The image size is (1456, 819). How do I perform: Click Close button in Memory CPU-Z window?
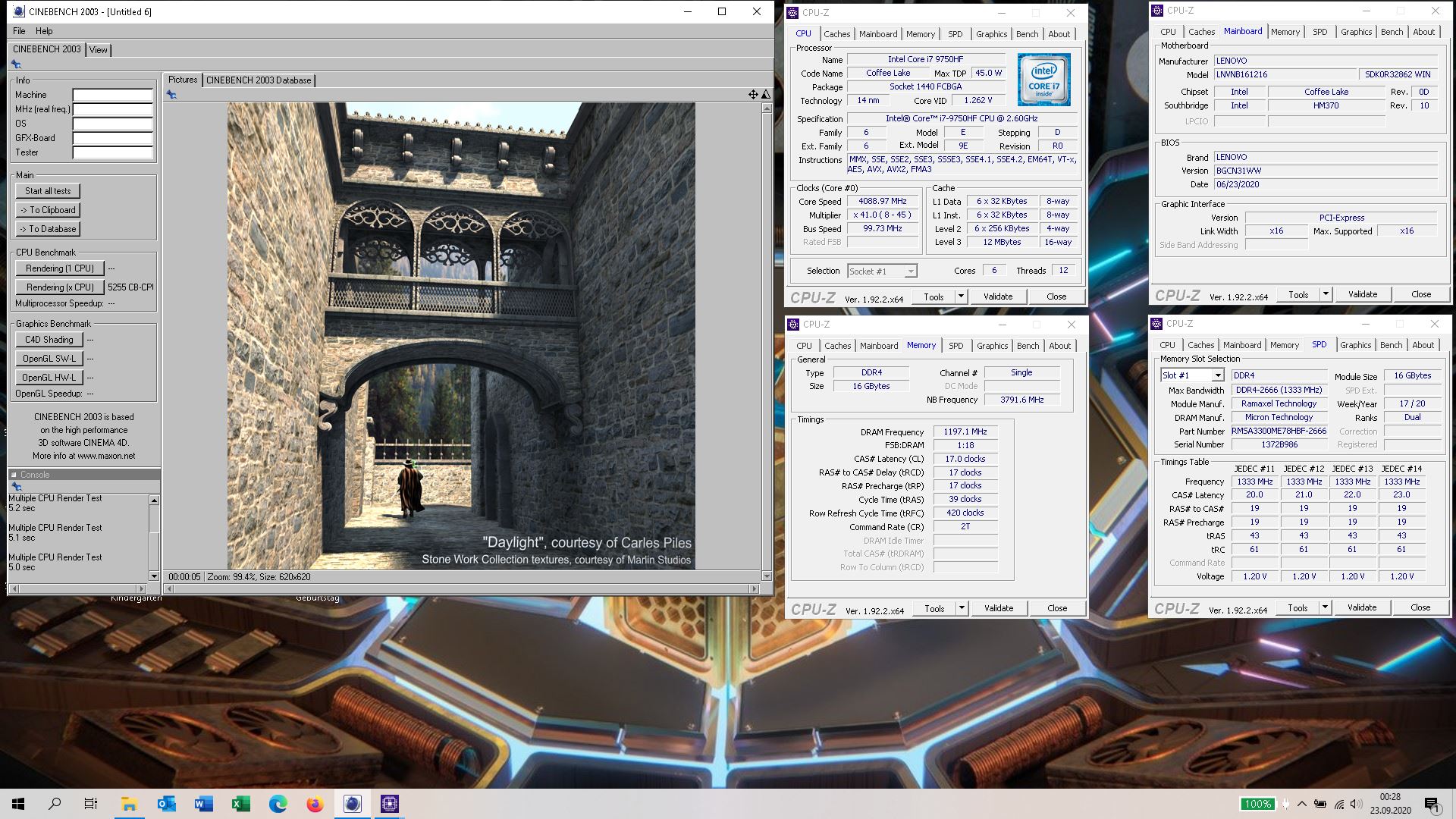click(1057, 608)
